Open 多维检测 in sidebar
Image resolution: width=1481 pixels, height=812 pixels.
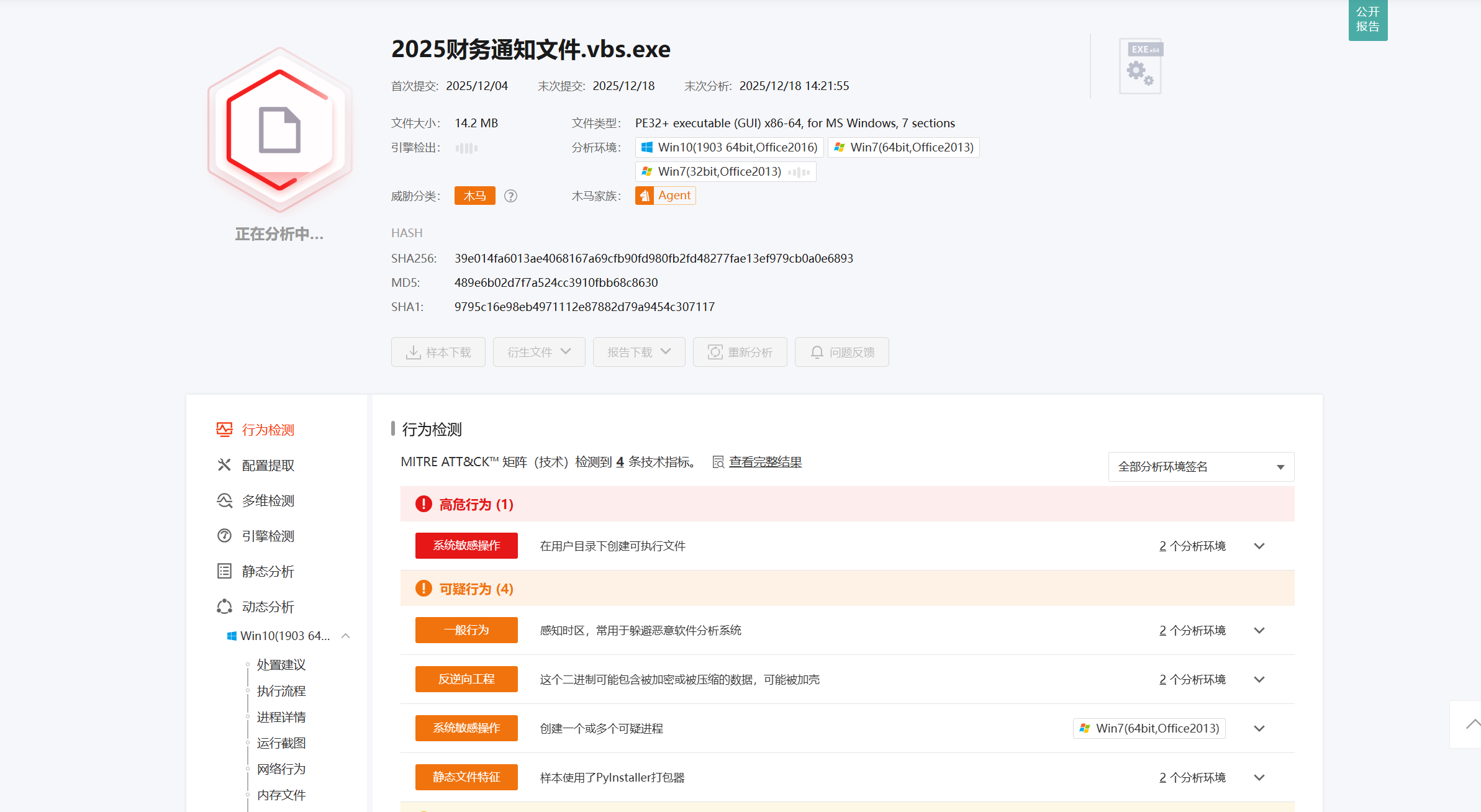(x=268, y=500)
